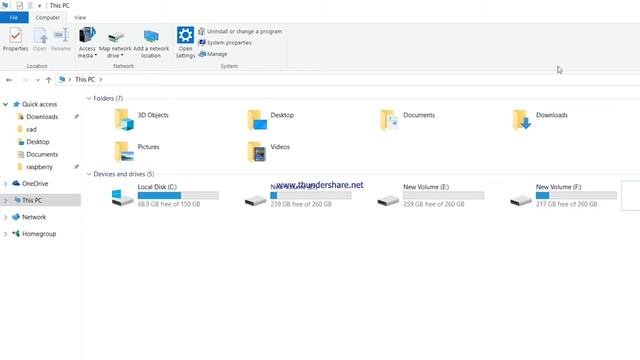The width and height of the screenshot is (640, 360).
Task: Click the '217 GB free of 260 GB' text
Action: (567, 204)
